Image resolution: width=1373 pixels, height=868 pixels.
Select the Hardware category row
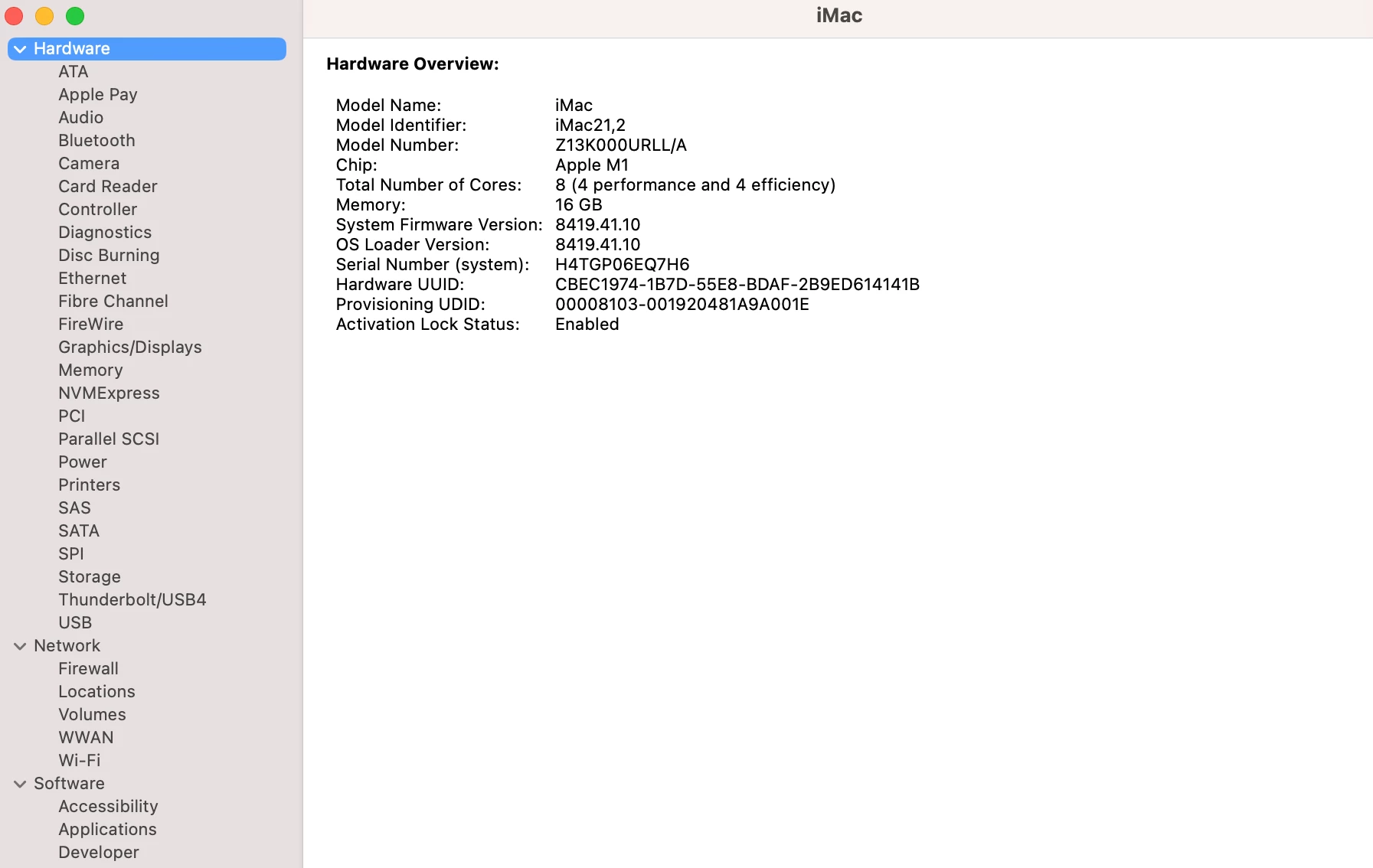[x=147, y=49]
